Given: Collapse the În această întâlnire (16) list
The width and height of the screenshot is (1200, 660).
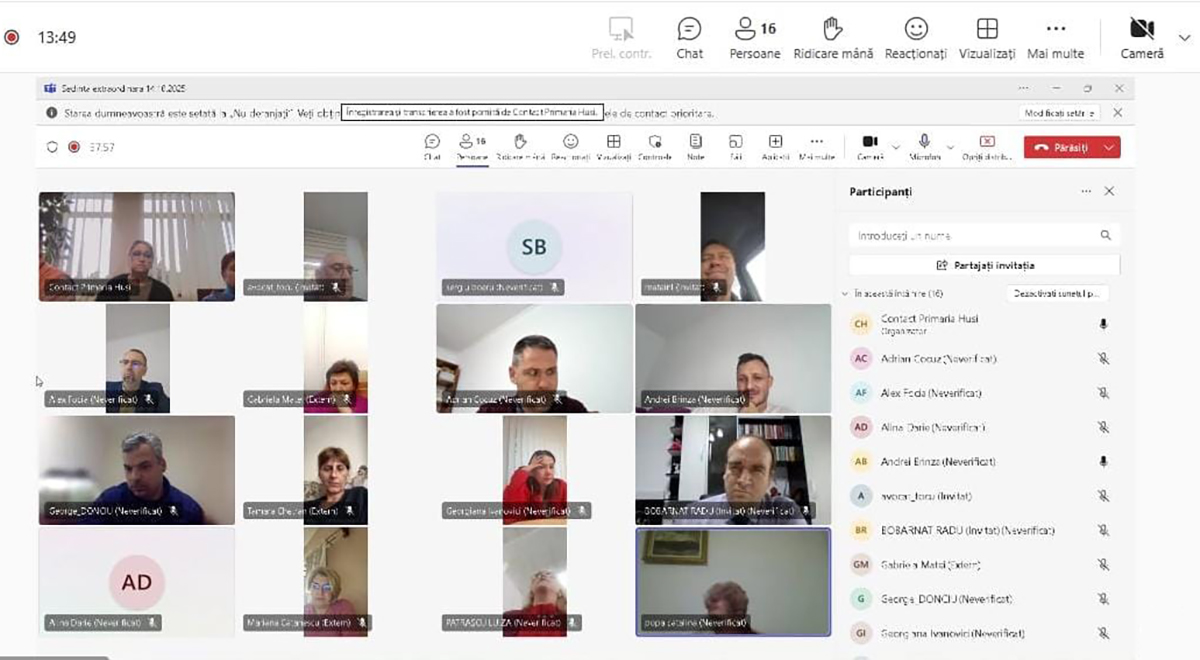Looking at the screenshot, I should click(844, 294).
